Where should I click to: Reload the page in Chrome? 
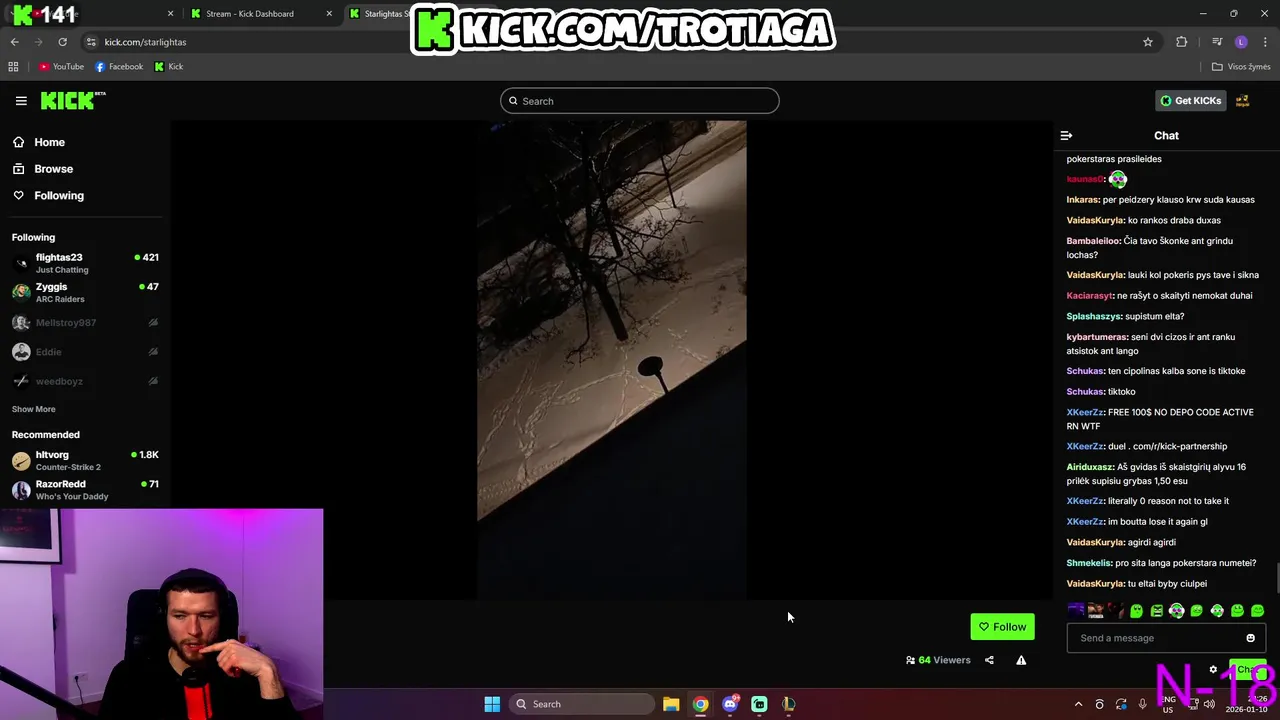(62, 42)
